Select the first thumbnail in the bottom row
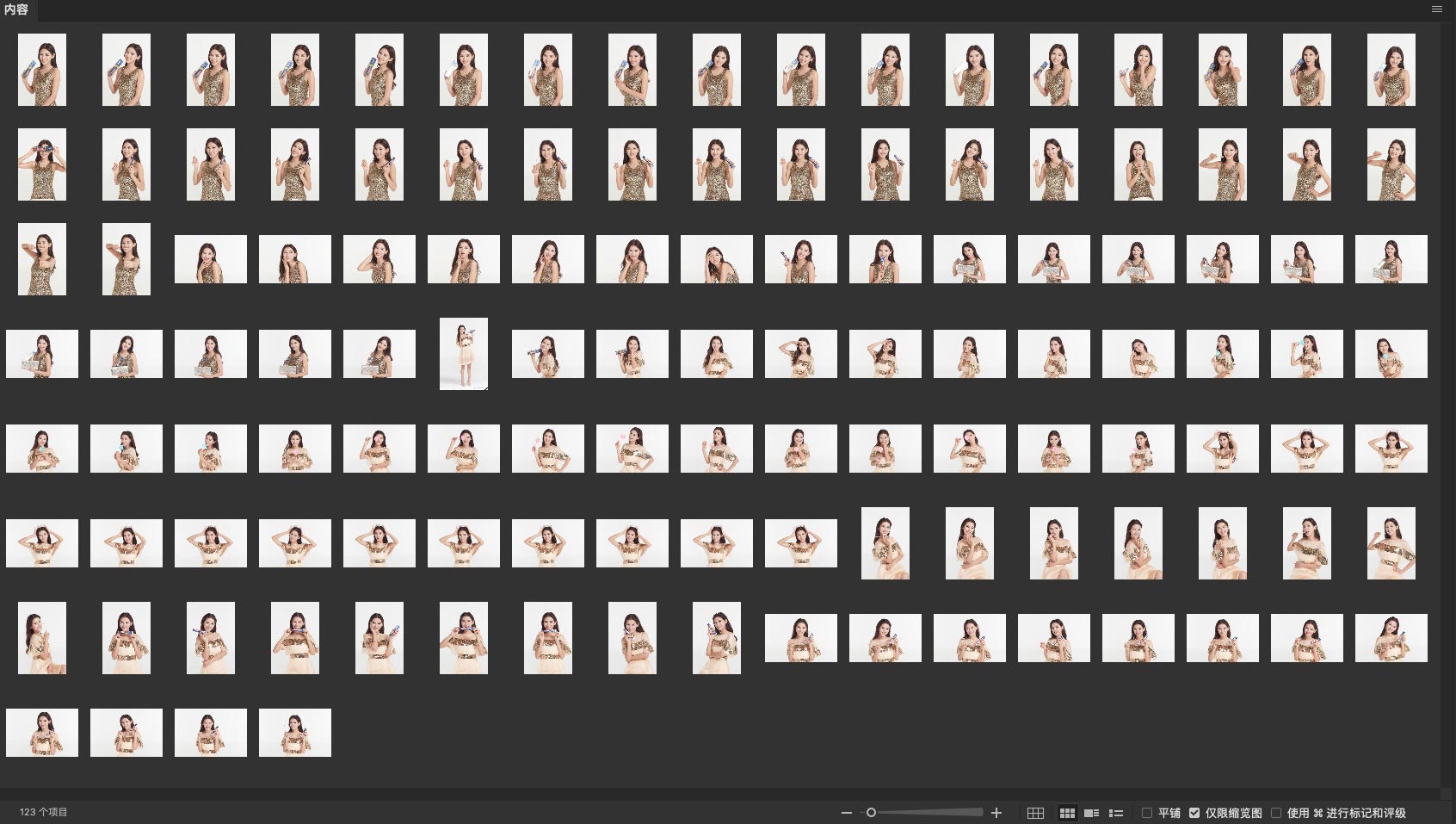 point(42,733)
